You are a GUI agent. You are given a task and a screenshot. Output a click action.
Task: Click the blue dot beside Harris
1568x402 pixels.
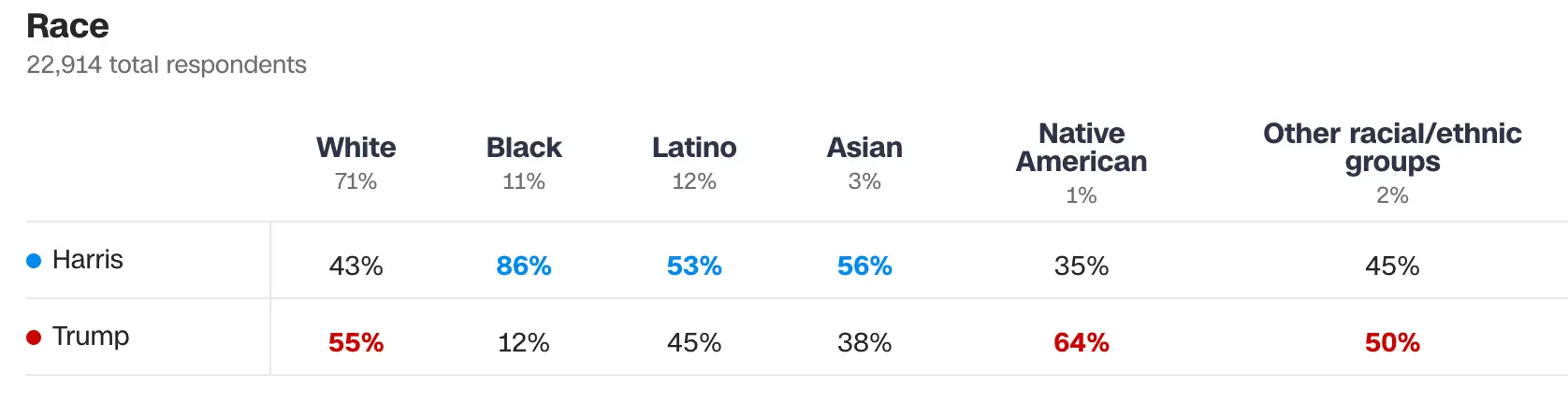pyautogui.click(x=34, y=261)
